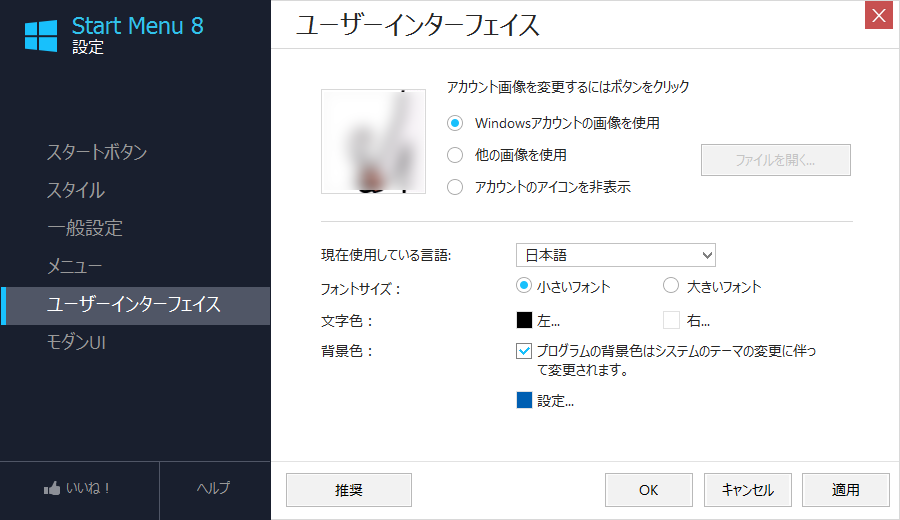Go to the メニュー settings page
Screen dimensions: 900x520
(74, 266)
